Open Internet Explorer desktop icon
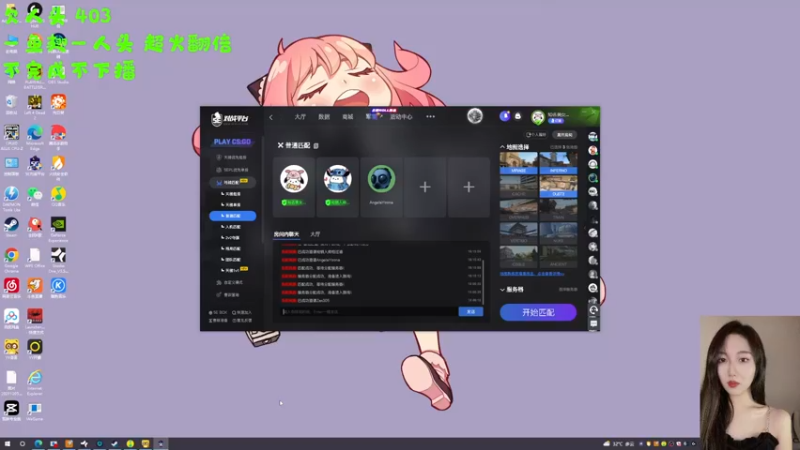The width and height of the screenshot is (800, 450). [x=35, y=382]
